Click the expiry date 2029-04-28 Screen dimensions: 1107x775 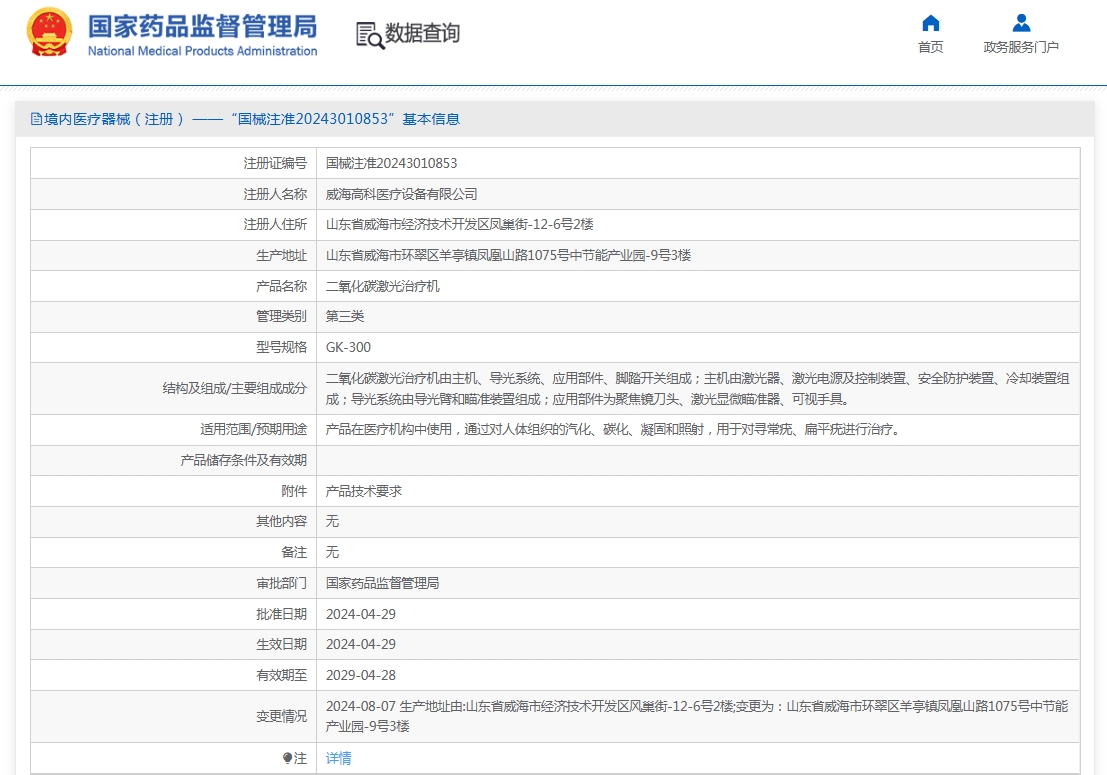[x=361, y=675]
